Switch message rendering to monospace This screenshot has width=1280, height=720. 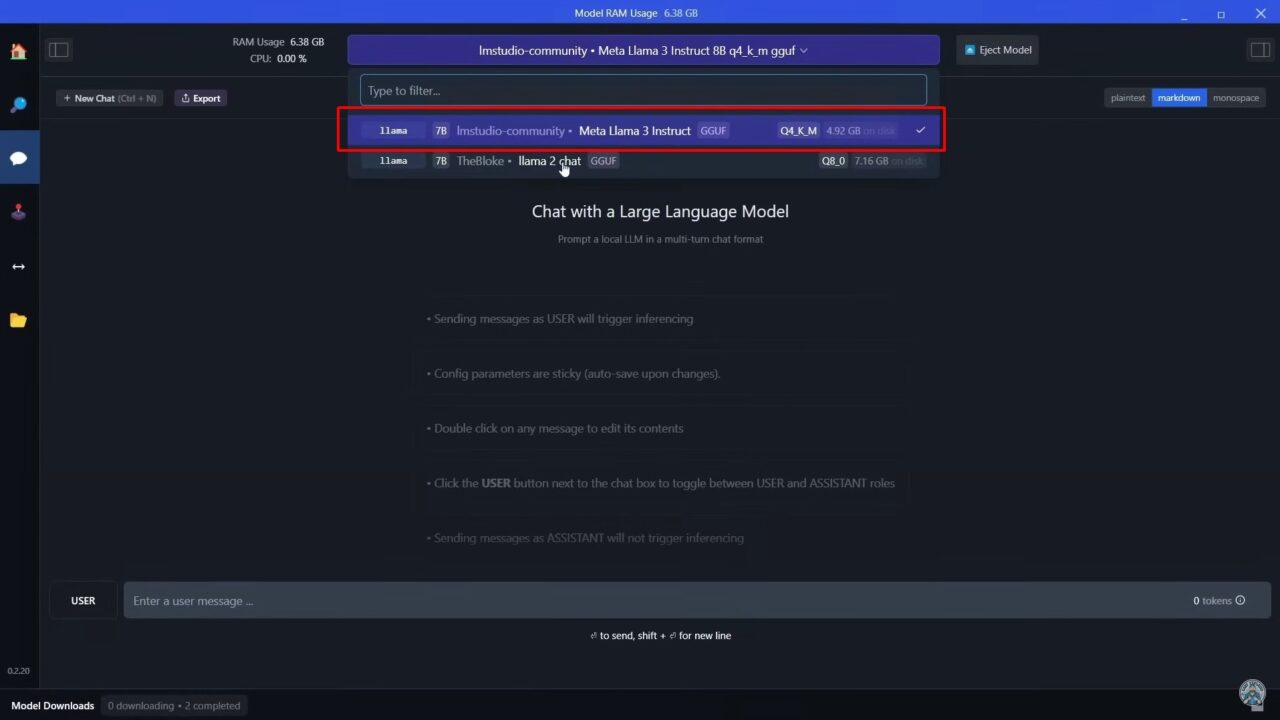(1236, 98)
